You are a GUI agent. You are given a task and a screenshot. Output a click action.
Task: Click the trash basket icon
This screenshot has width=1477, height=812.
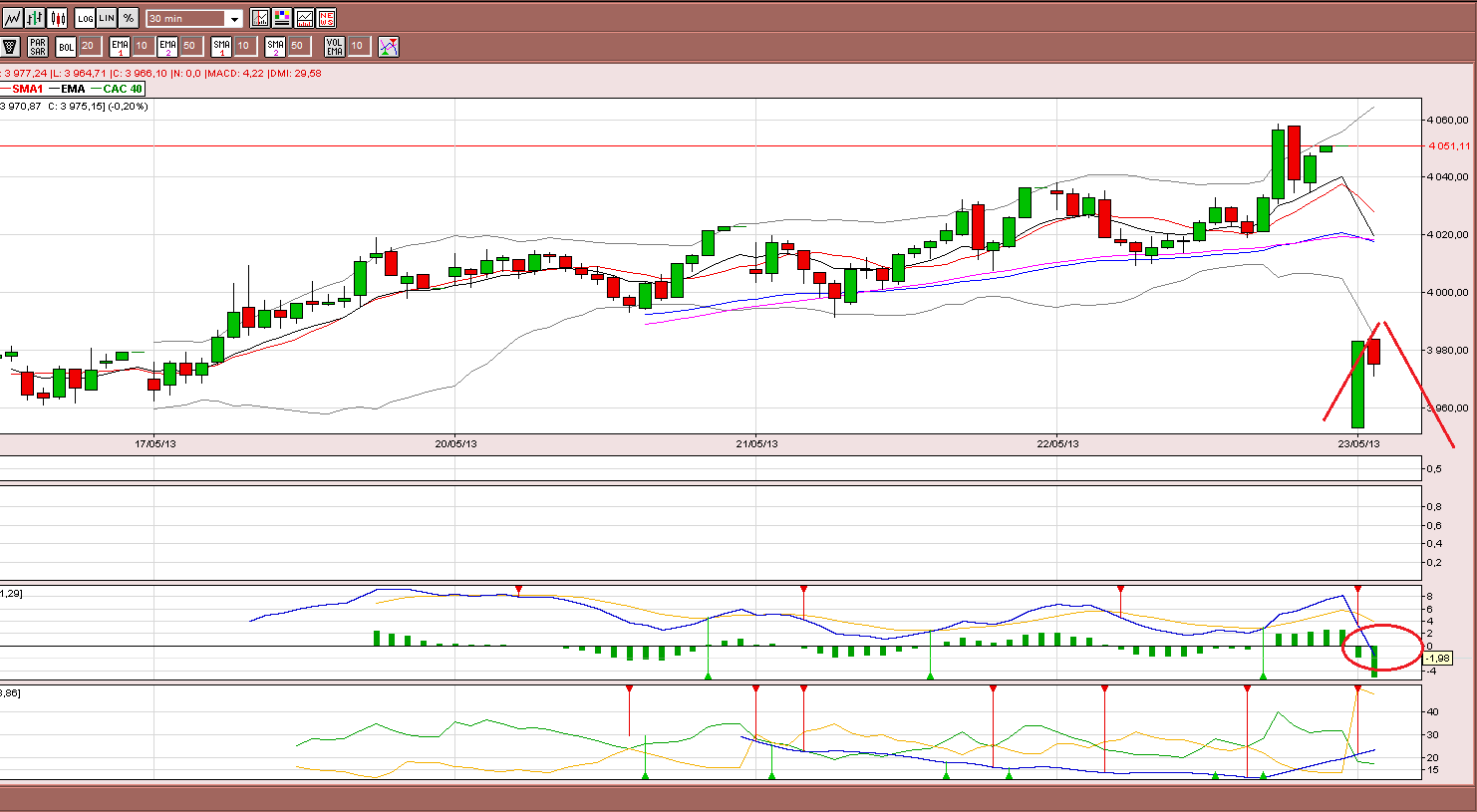pyautogui.click(x=11, y=46)
